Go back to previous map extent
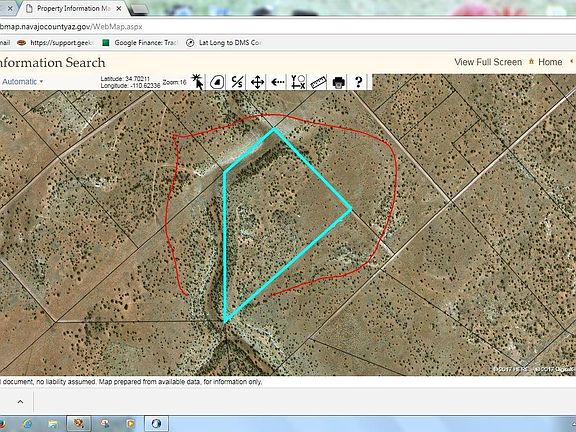 (278, 82)
